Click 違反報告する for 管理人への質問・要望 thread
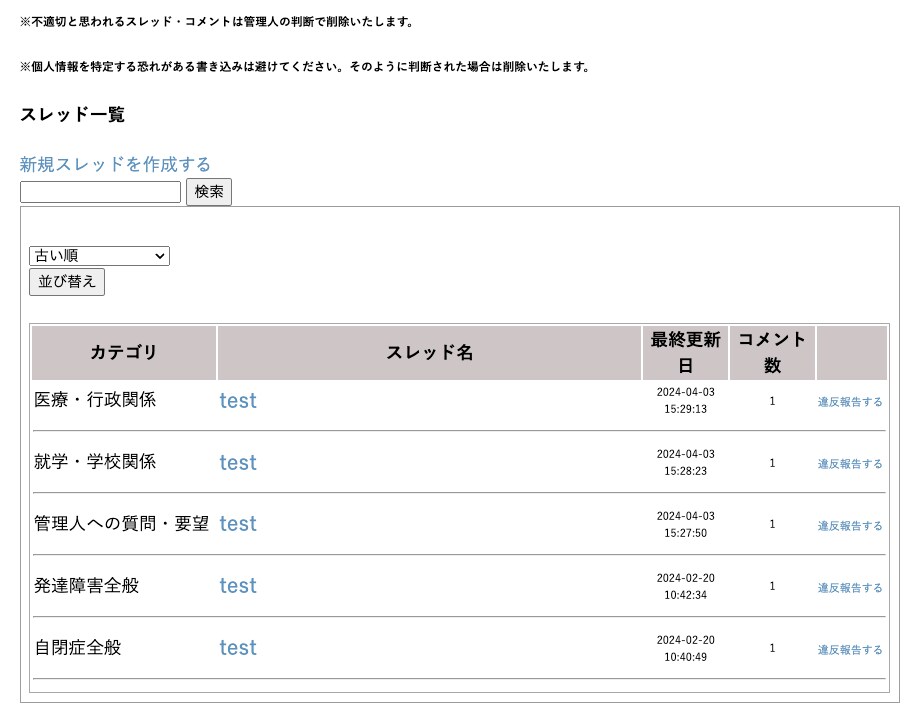 850,526
